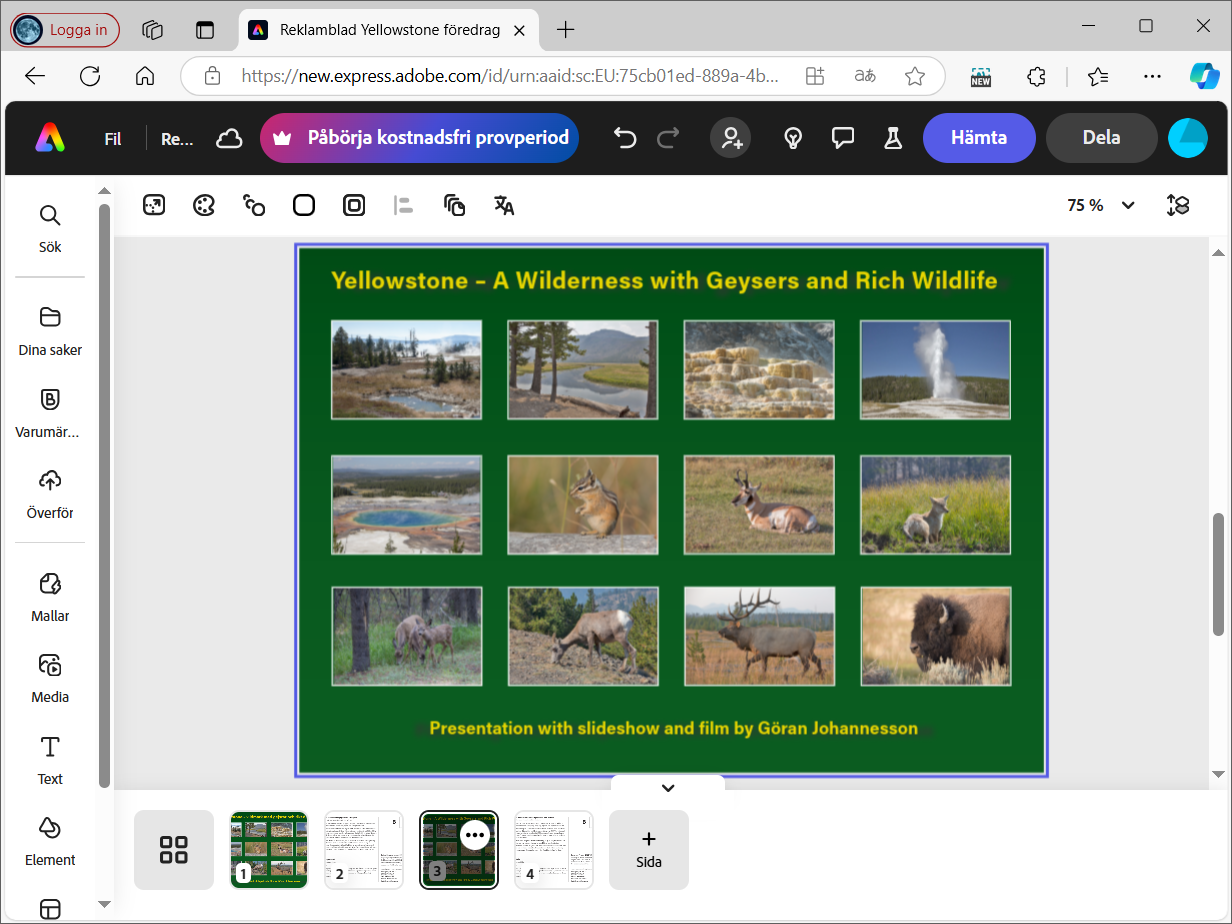Image resolution: width=1232 pixels, height=924 pixels.
Task: Open the Media panel
Action: click(x=50, y=678)
